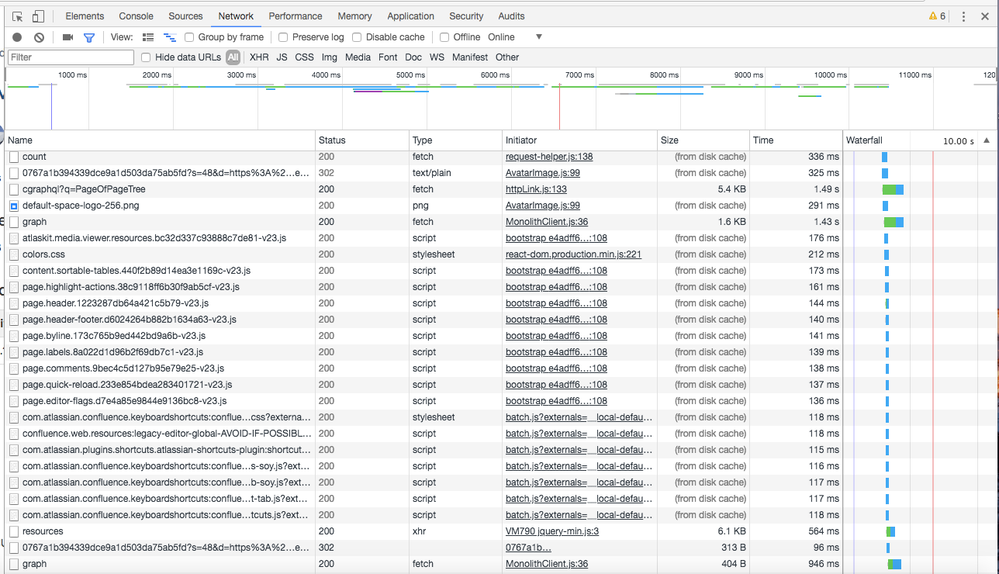Switch to large request rows view
This screenshot has width=999, height=574.
point(148,37)
